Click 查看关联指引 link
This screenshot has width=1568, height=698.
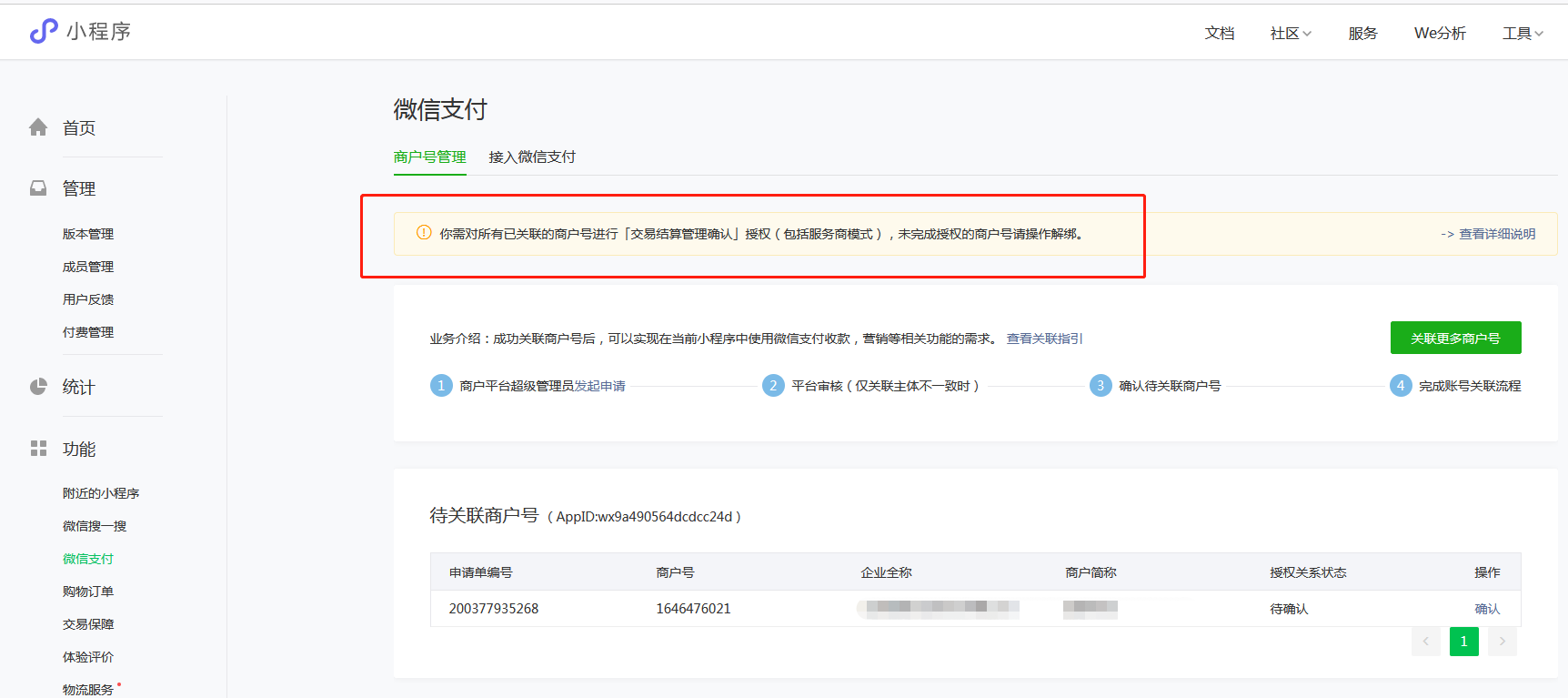coord(1044,339)
